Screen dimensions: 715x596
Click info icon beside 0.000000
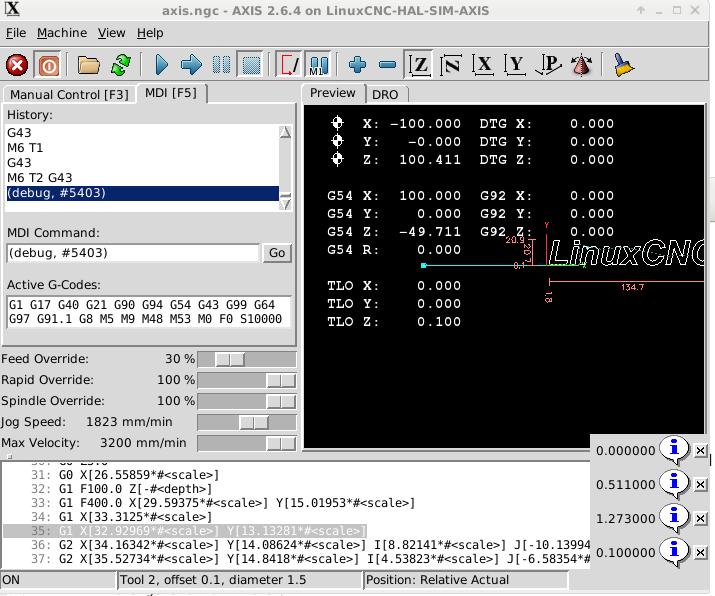coord(674,450)
